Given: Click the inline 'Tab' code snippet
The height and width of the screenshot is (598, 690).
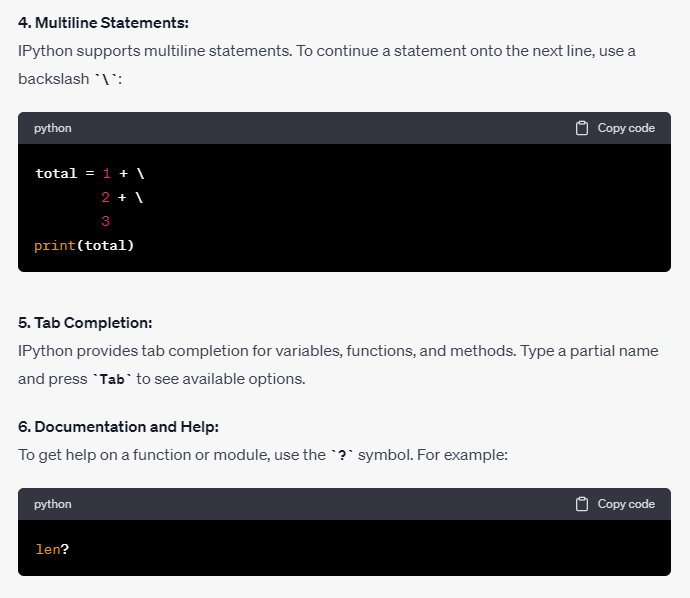Looking at the screenshot, I should click(113, 380).
